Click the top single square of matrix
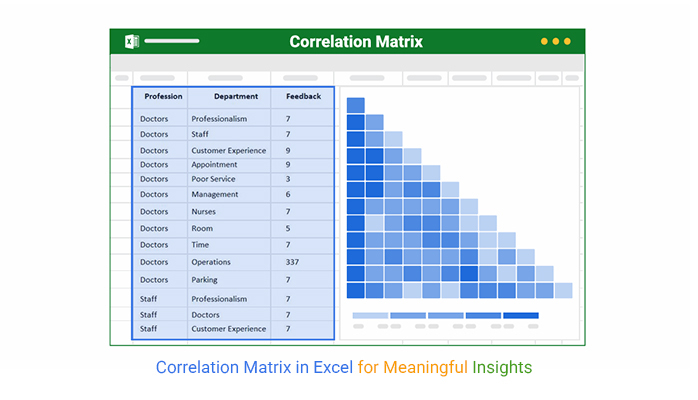The image size is (698, 400). click(x=355, y=105)
